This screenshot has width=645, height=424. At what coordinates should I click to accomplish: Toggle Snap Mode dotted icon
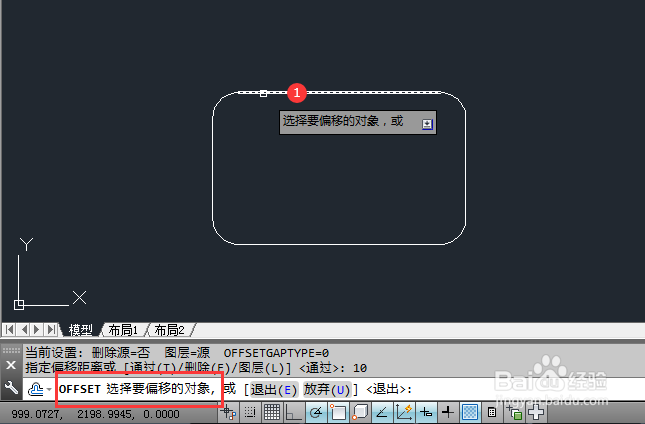(250, 412)
